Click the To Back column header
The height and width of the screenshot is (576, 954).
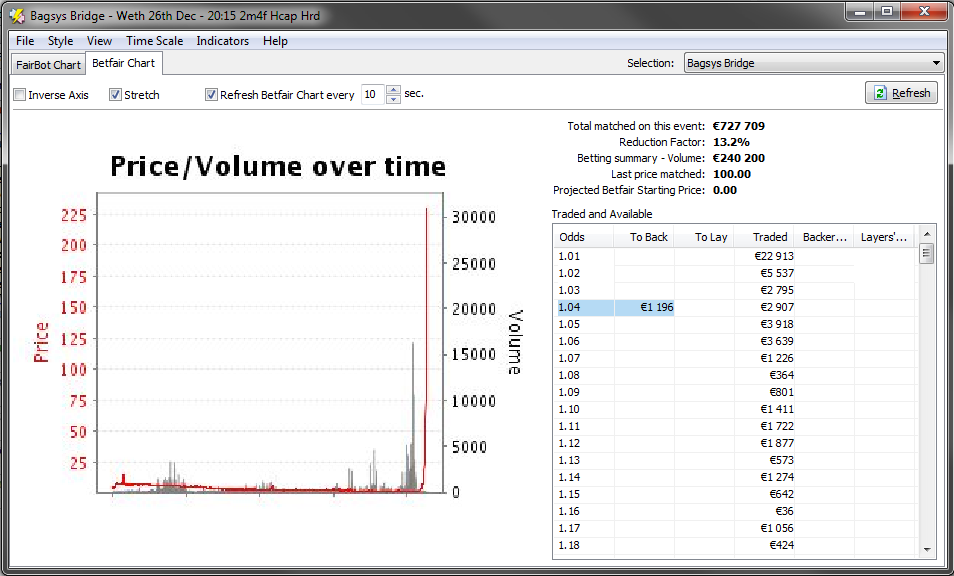click(644, 237)
